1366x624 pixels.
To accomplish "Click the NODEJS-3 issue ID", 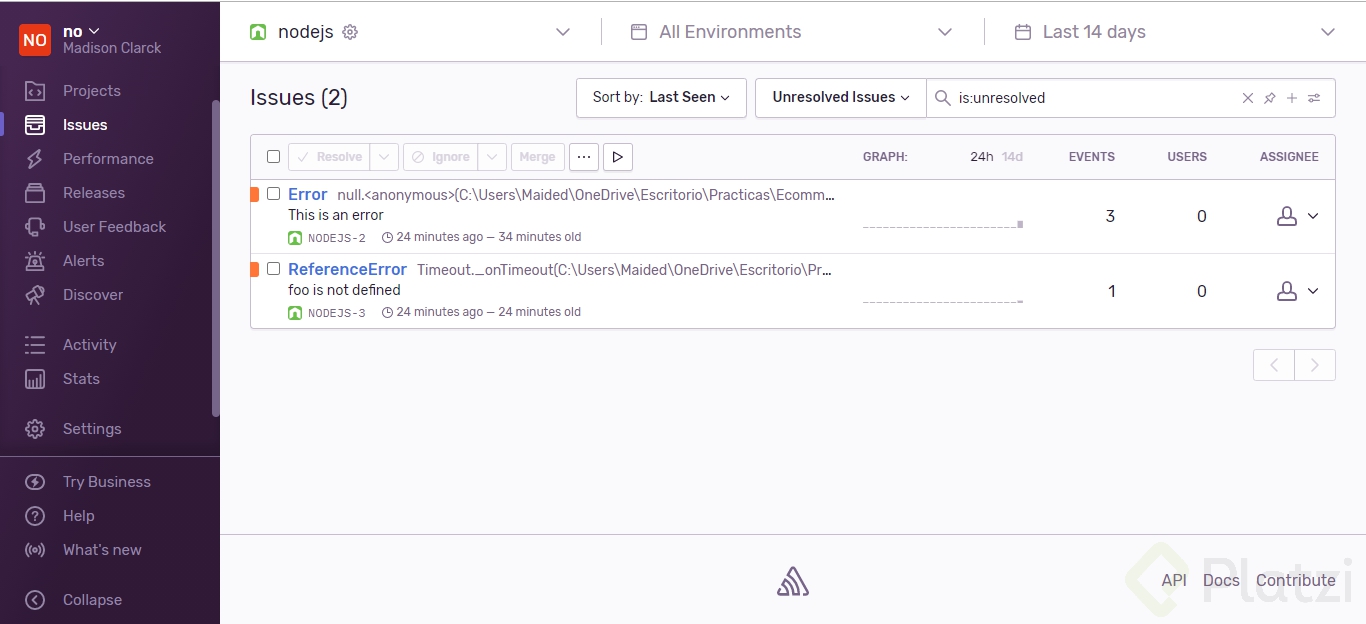I will [337, 313].
